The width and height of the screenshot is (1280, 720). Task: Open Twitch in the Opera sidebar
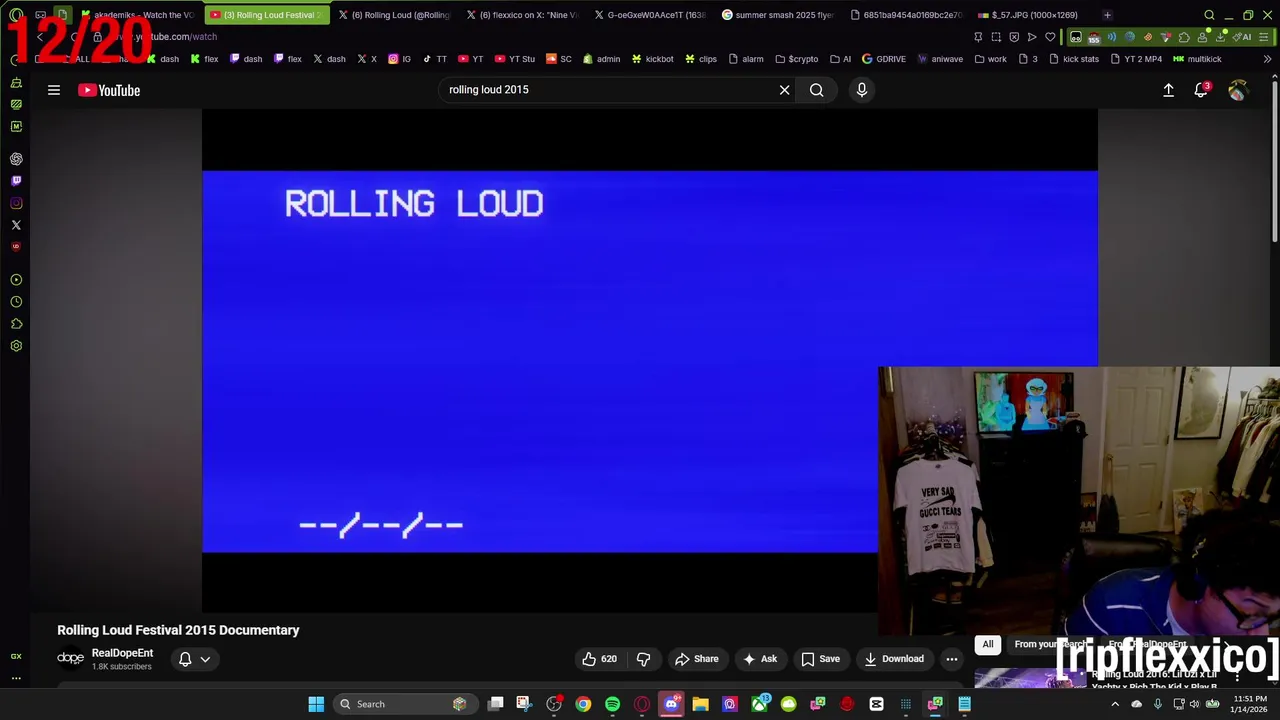(16, 181)
